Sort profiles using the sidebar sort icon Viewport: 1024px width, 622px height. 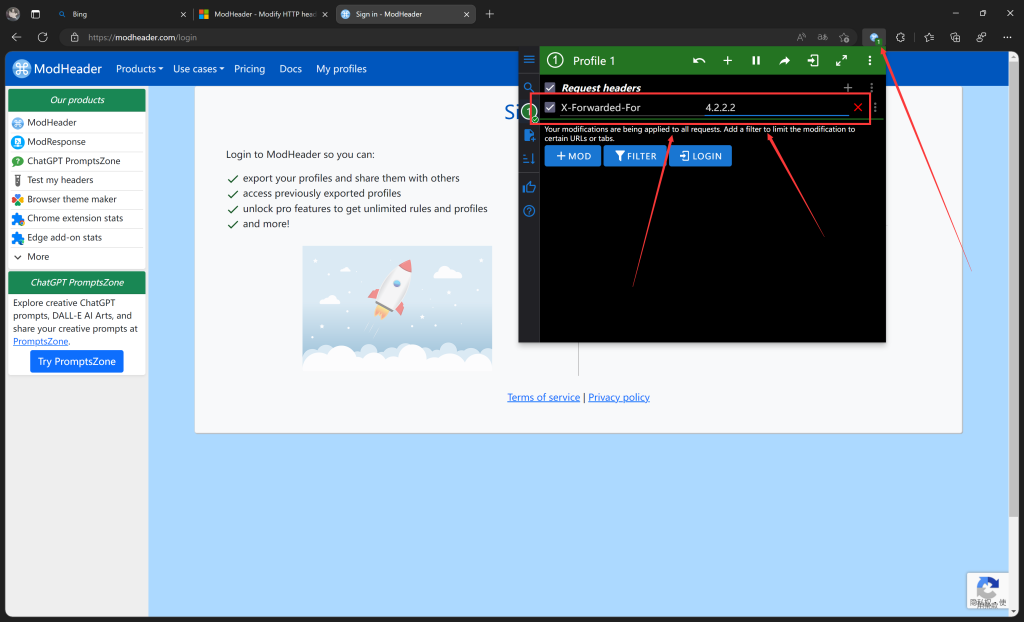coord(529,159)
